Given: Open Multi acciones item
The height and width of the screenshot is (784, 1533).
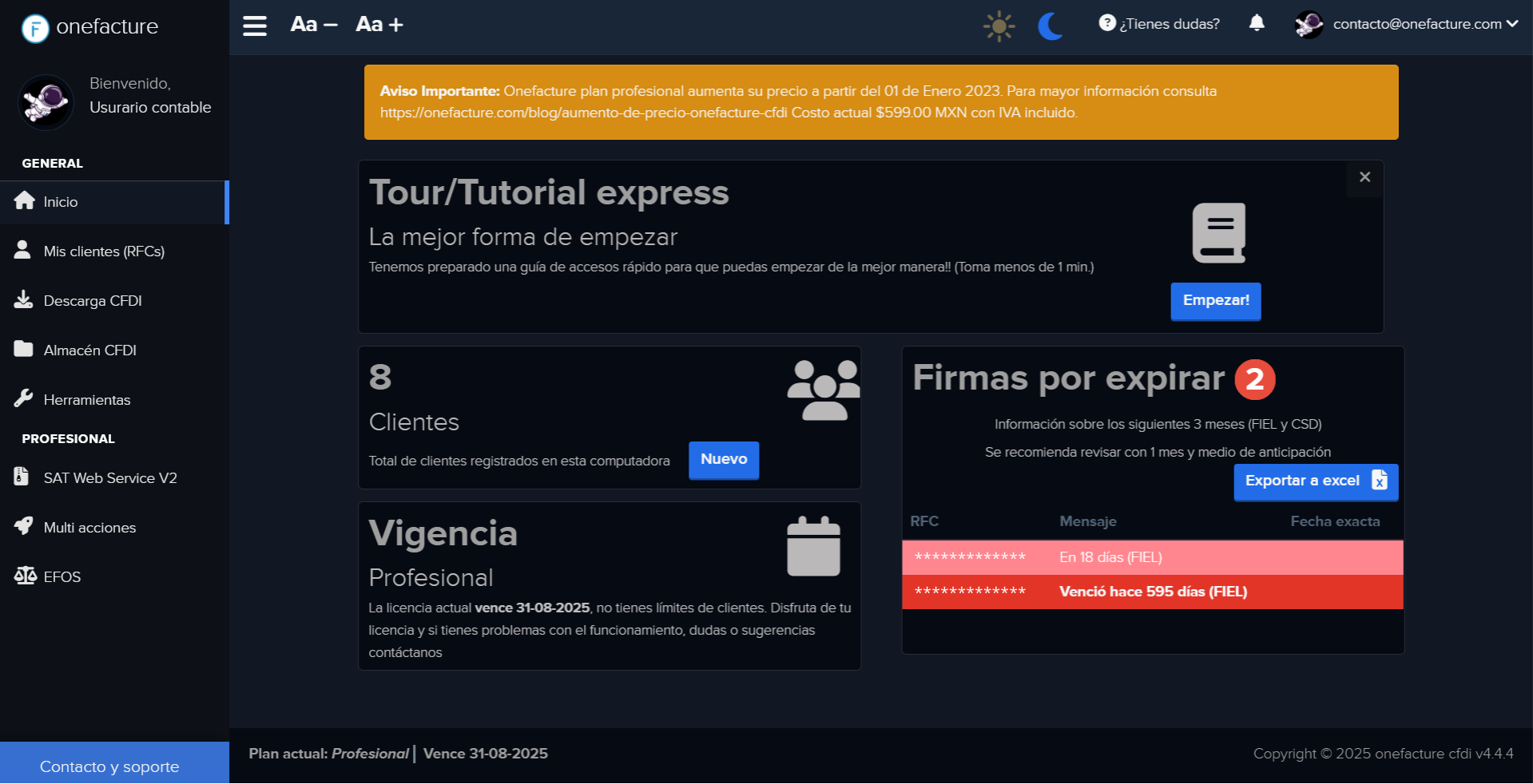Looking at the screenshot, I should coord(114,528).
